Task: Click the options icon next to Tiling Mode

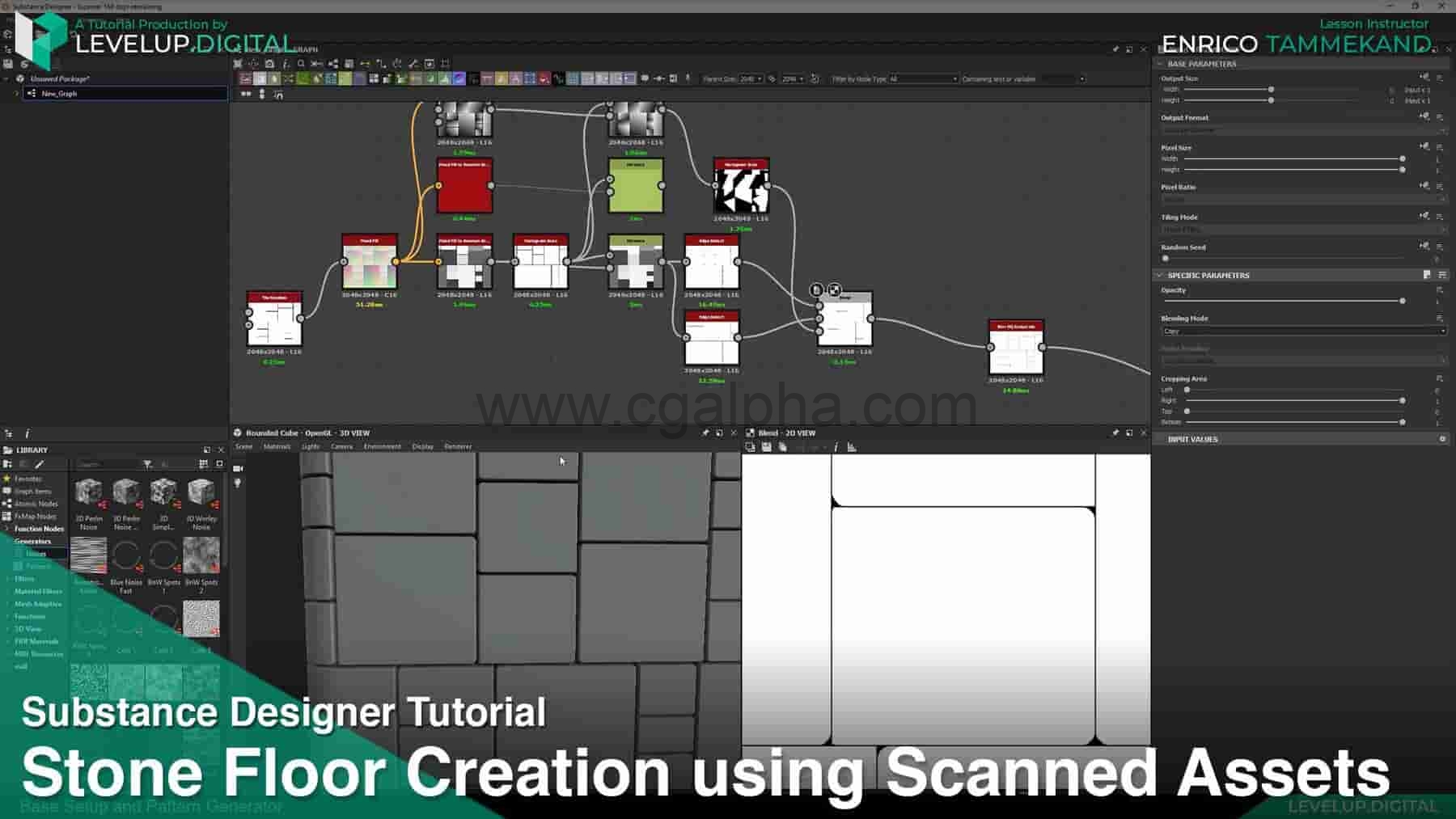Action: click(x=1440, y=217)
